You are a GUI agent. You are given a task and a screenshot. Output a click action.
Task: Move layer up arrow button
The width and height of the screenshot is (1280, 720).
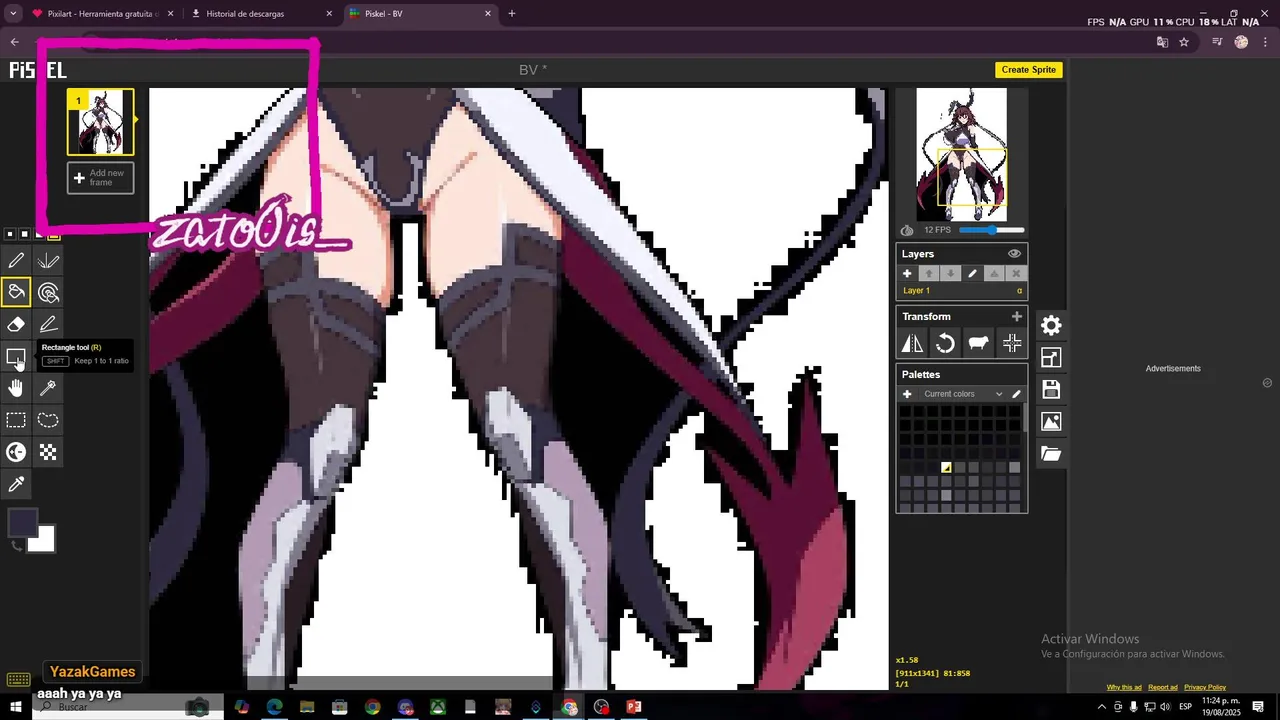point(929,274)
